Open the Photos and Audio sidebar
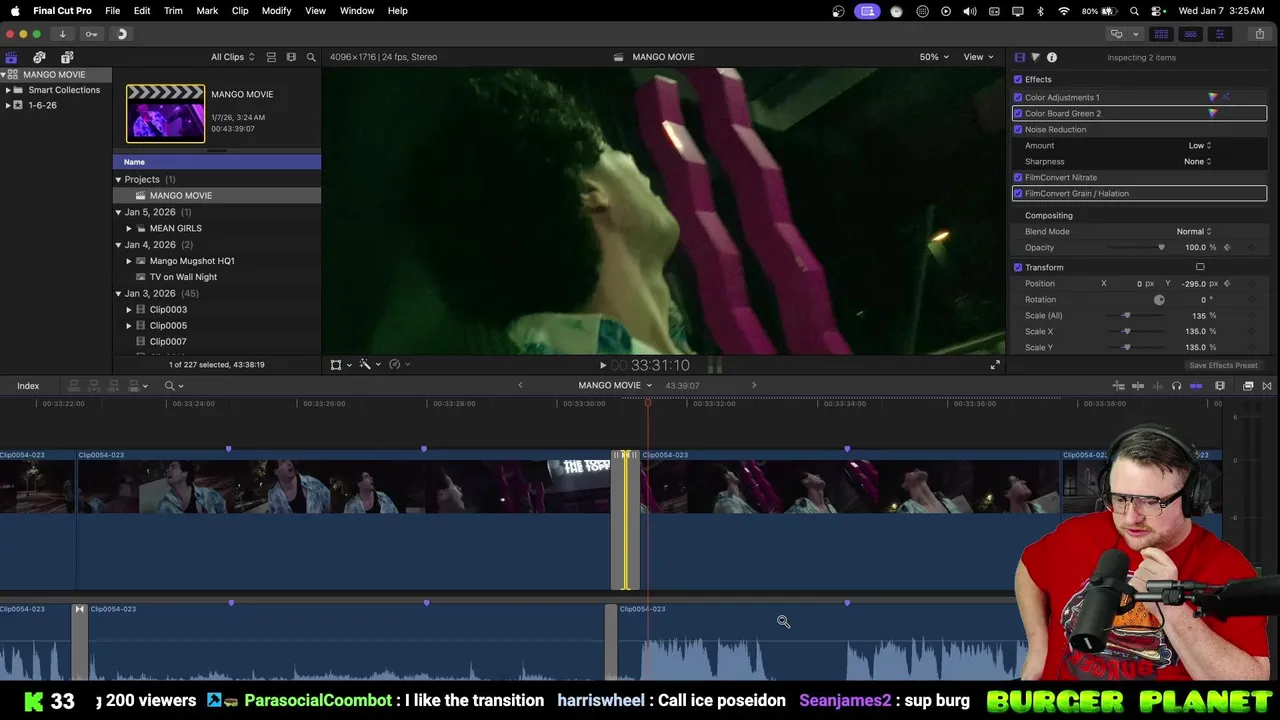This screenshot has width=1280, height=720. (x=39, y=57)
